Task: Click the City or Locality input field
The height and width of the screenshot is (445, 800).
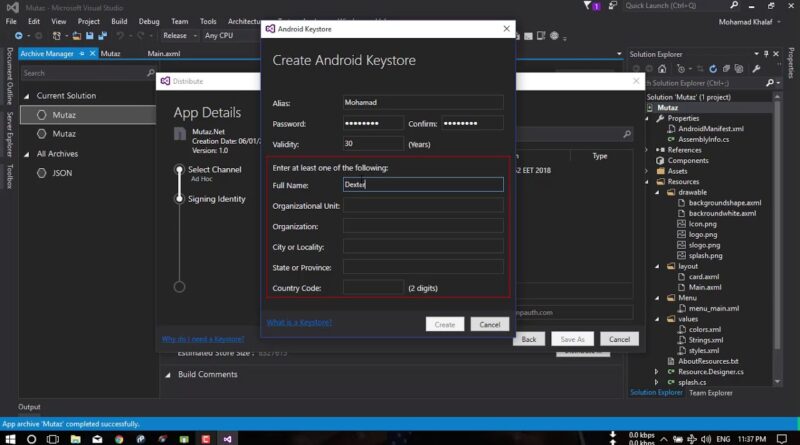Action: point(423,246)
